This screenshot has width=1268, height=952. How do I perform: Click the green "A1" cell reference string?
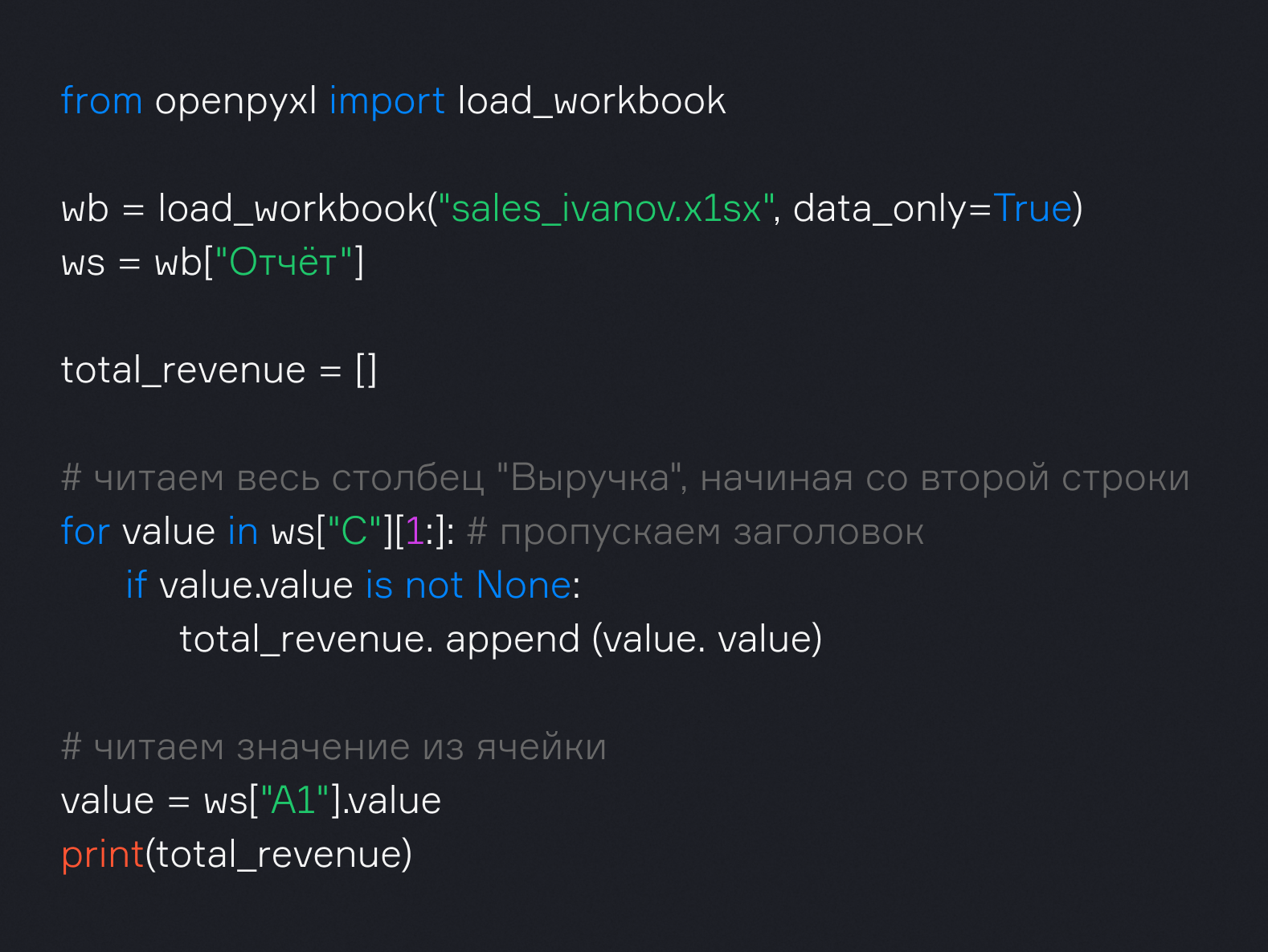click(x=294, y=801)
